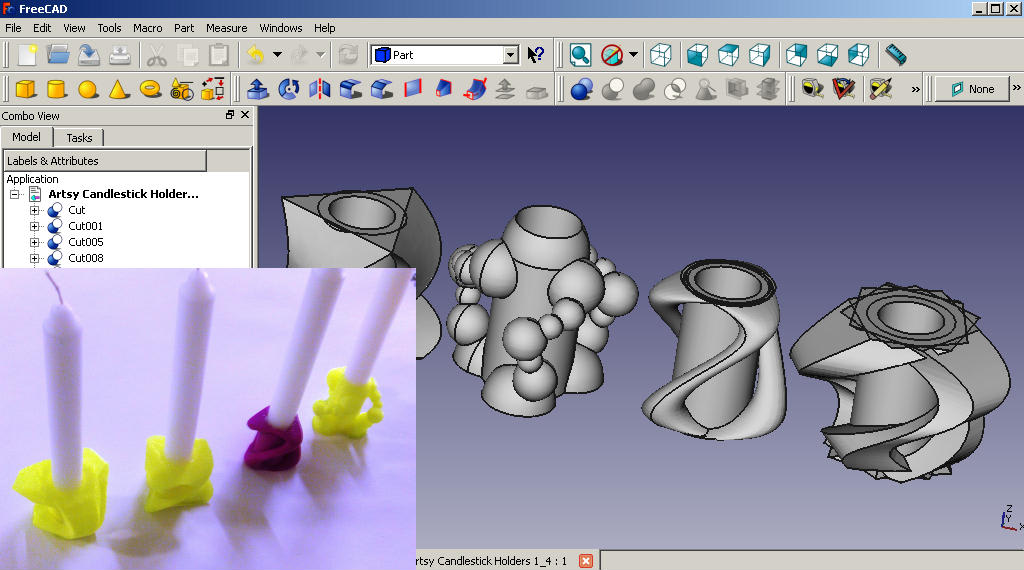Viewport: 1024px width, 570px height.
Task: Create a Torus solid
Action: 150,89
